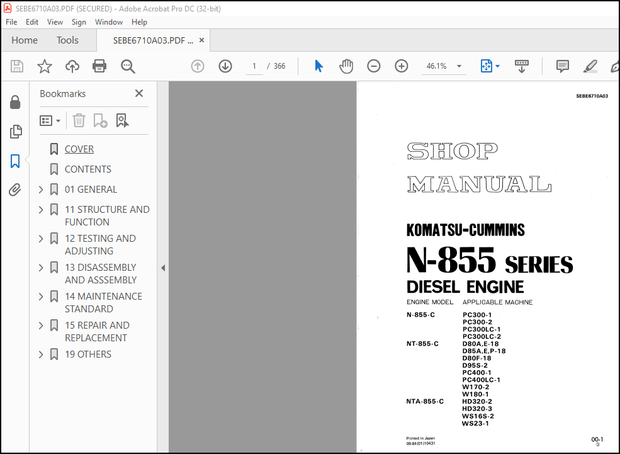
Task: Open the find text magnifier tool
Action: (128, 66)
